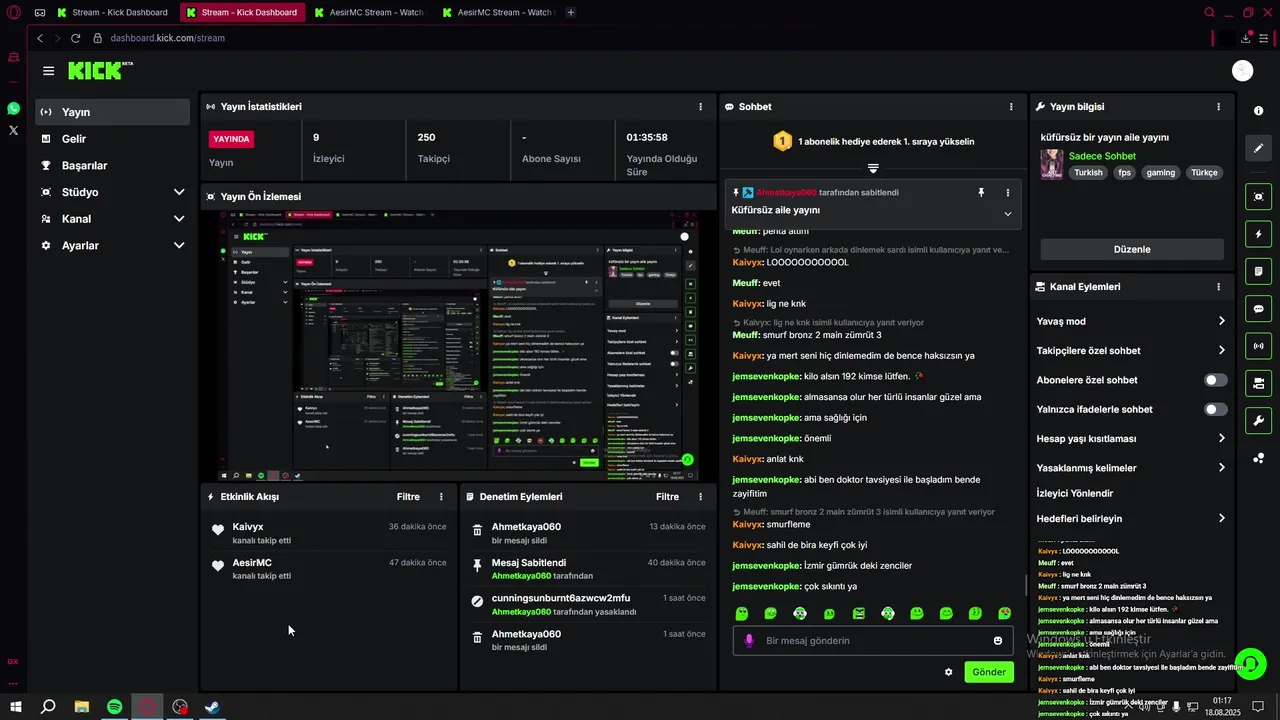Open the profile avatar menu
The width and height of the screenshot is (1280, 720).
pyautogui.click(x=1243, y=70)
